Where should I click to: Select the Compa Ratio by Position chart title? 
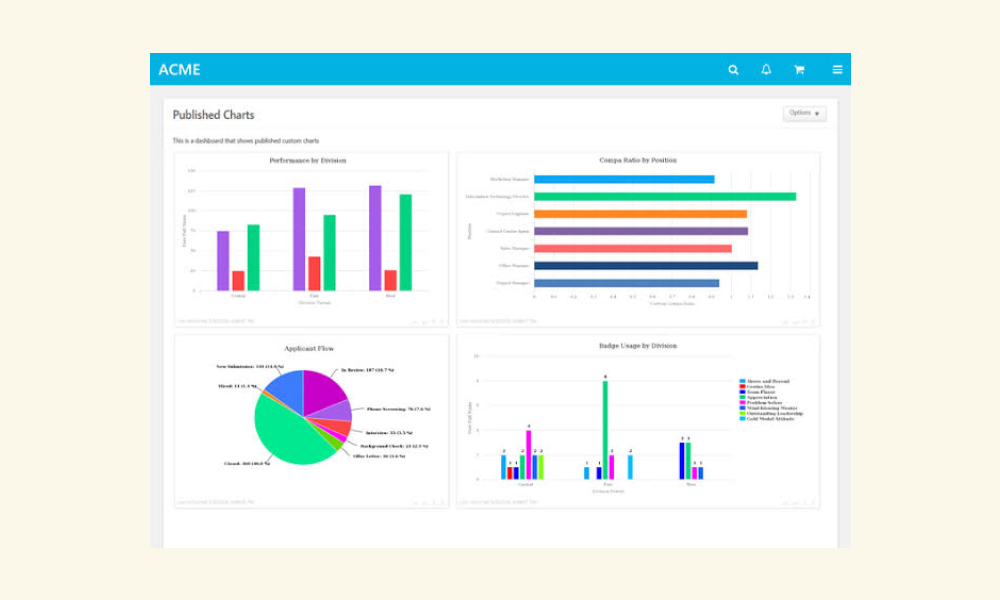coord(638,160)
